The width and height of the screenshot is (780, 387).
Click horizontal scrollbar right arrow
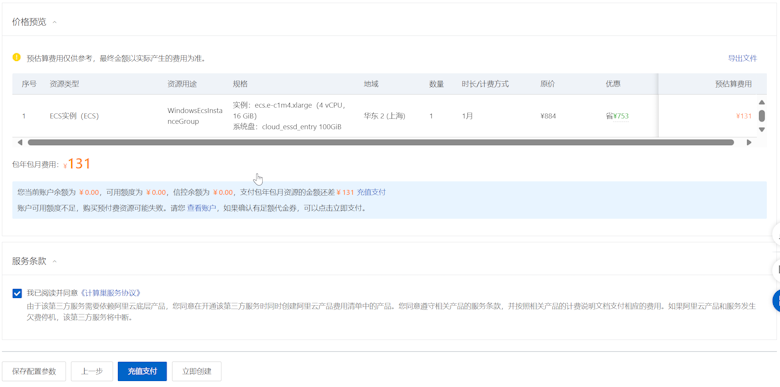749,142
